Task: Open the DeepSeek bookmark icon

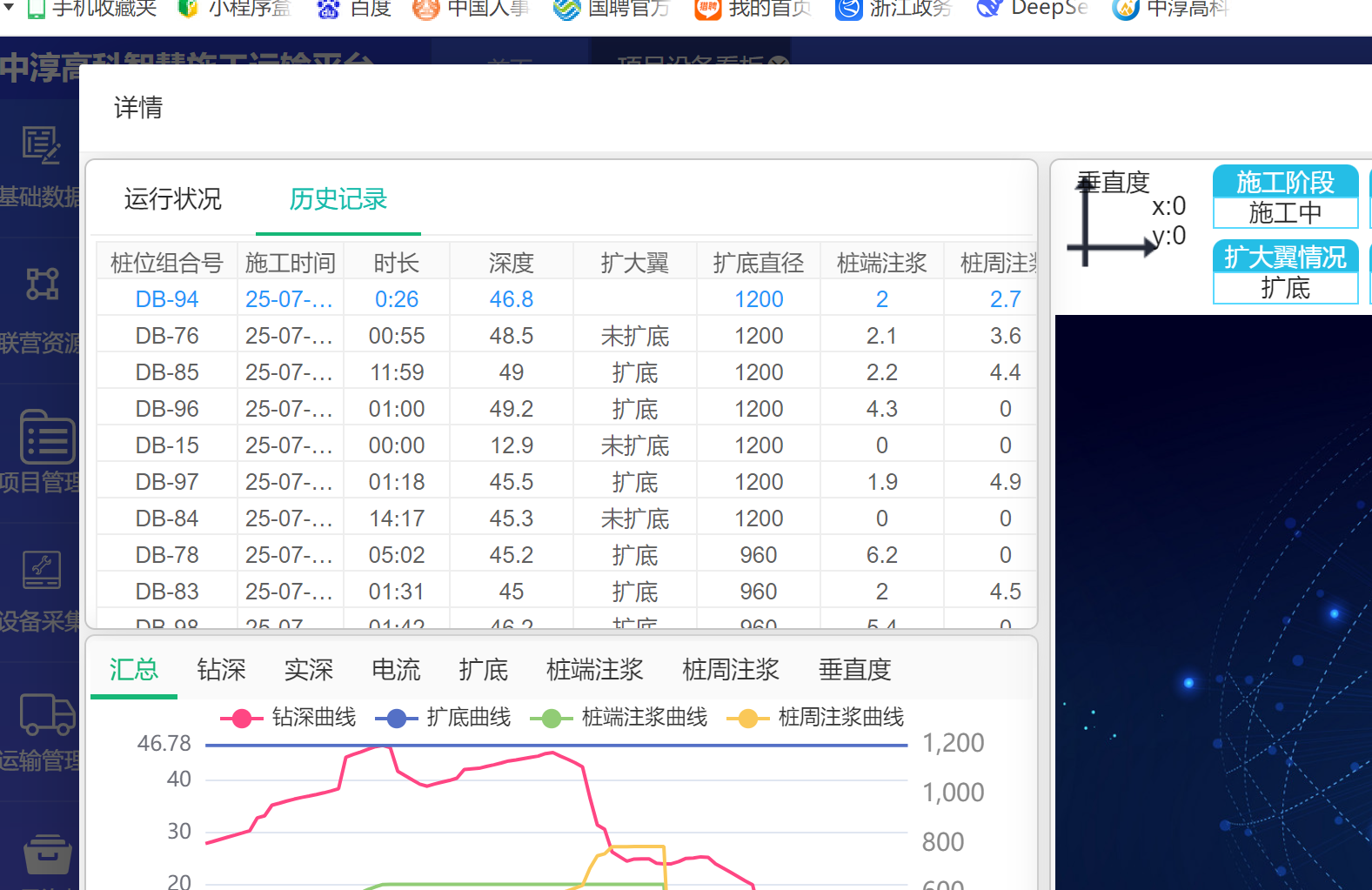Action: [988, 9]
